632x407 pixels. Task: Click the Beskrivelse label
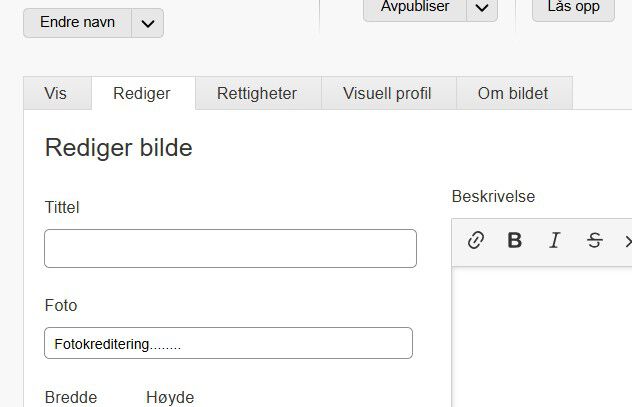coord(493,196)
